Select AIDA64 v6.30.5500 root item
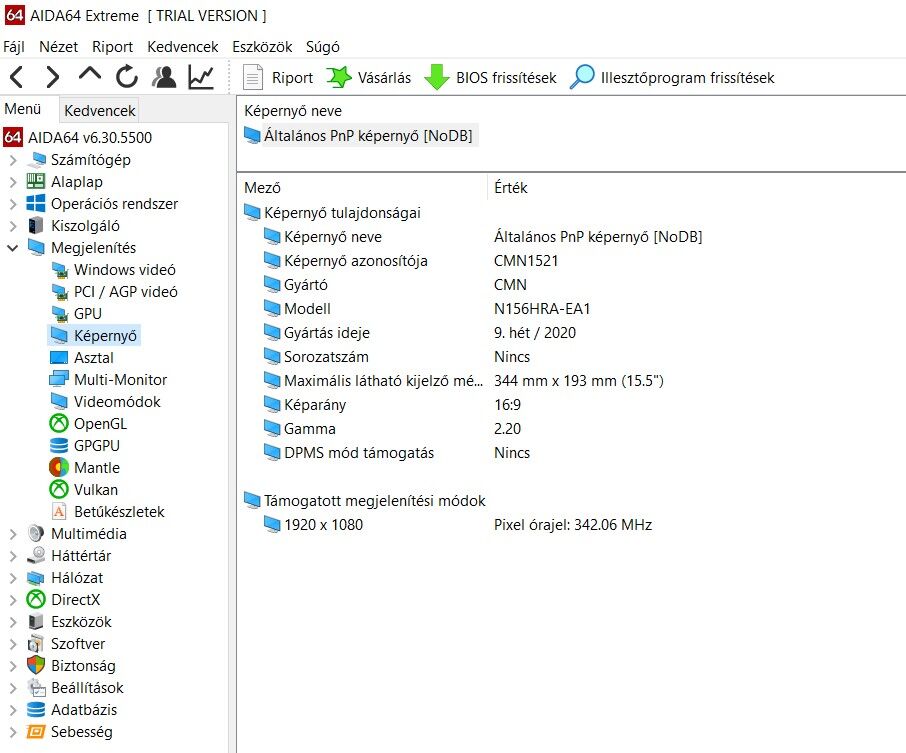The image size is (906, 753). 78,138
